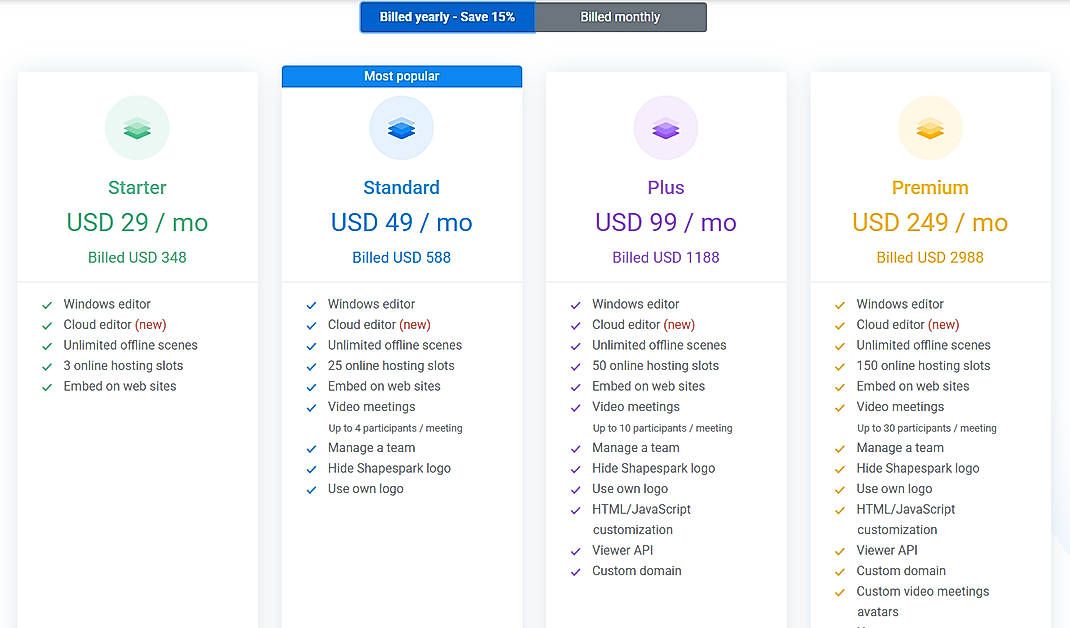Click the Premium HTML/JavaScript customization checkmark
1070x628 pixels.
[840, 510]
